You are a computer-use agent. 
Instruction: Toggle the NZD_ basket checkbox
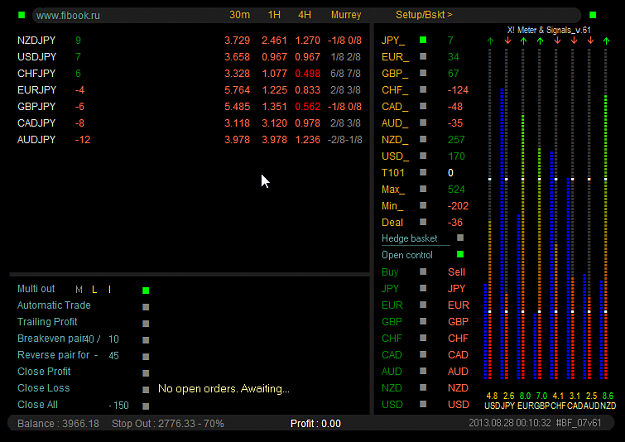coord(423,139)
